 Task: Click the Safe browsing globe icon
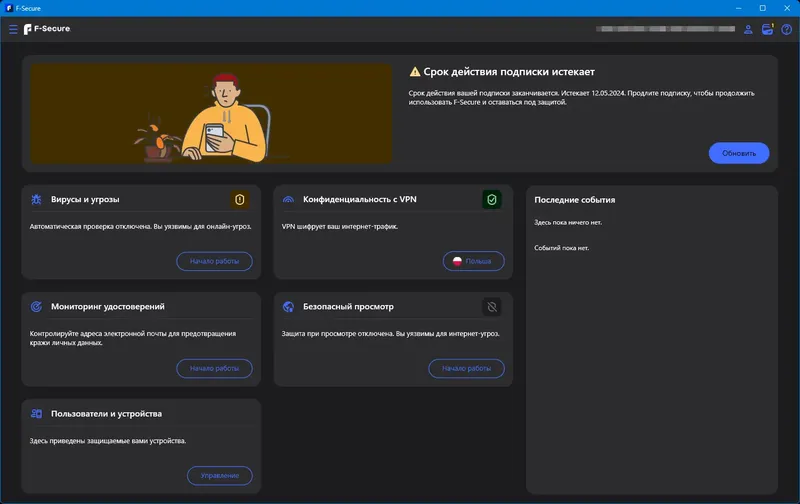[288, 307]
